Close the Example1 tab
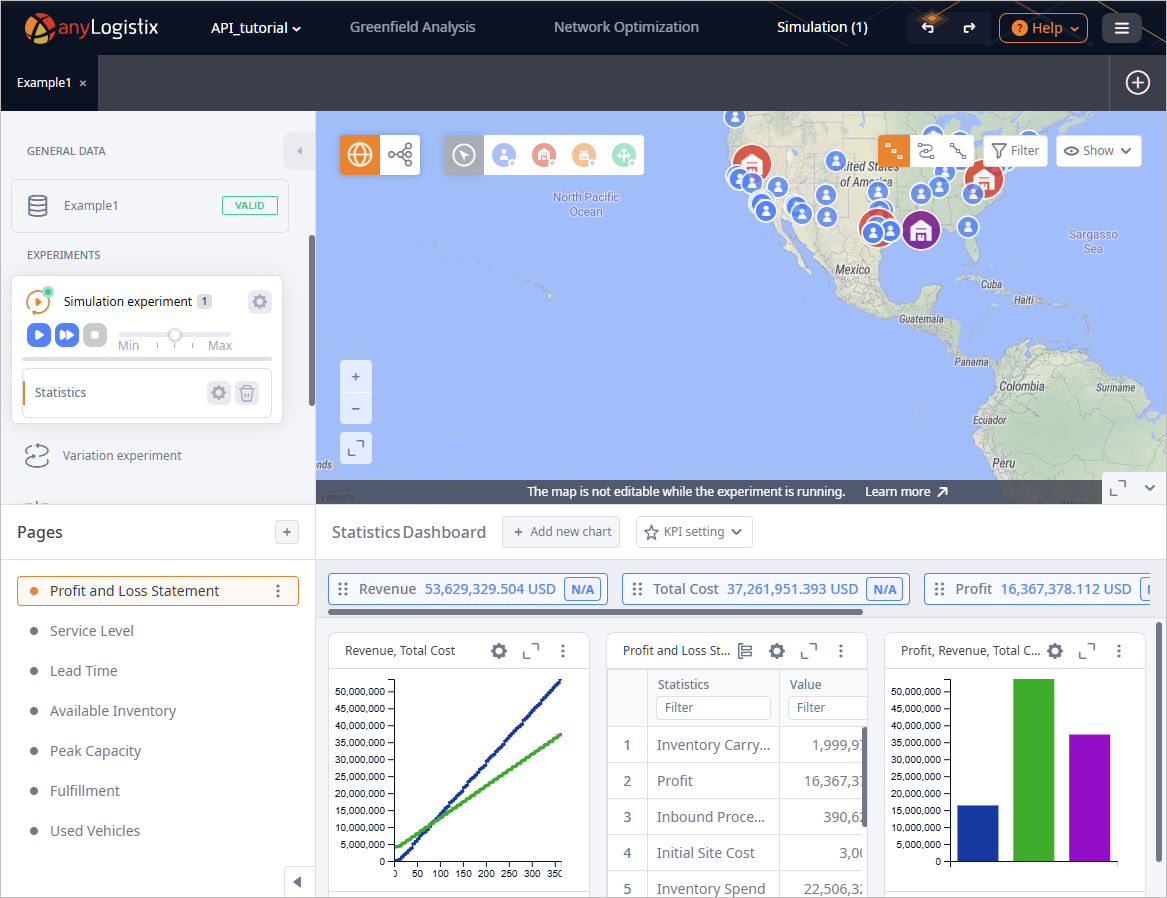The height and width of the screenshot is (898, 1167). click(x=83, y=83)
